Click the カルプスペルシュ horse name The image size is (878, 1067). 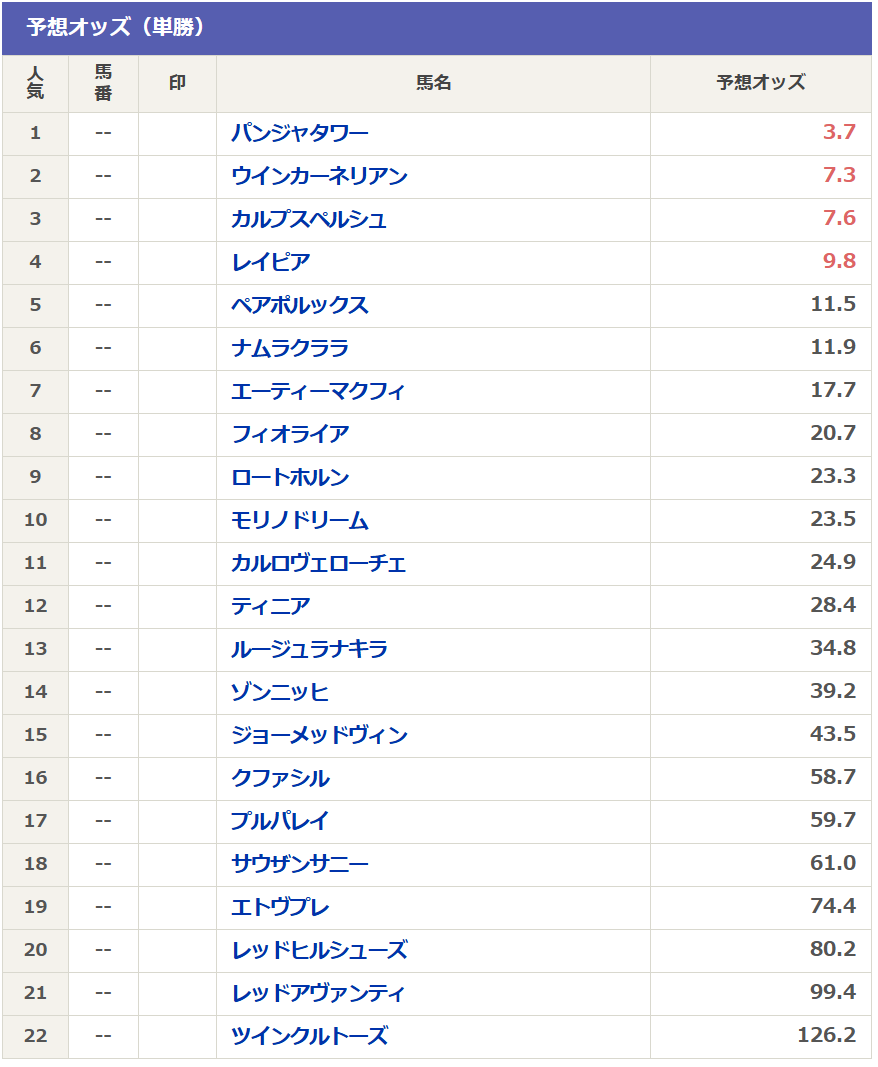pyautogui.click(x=309, y=218)
